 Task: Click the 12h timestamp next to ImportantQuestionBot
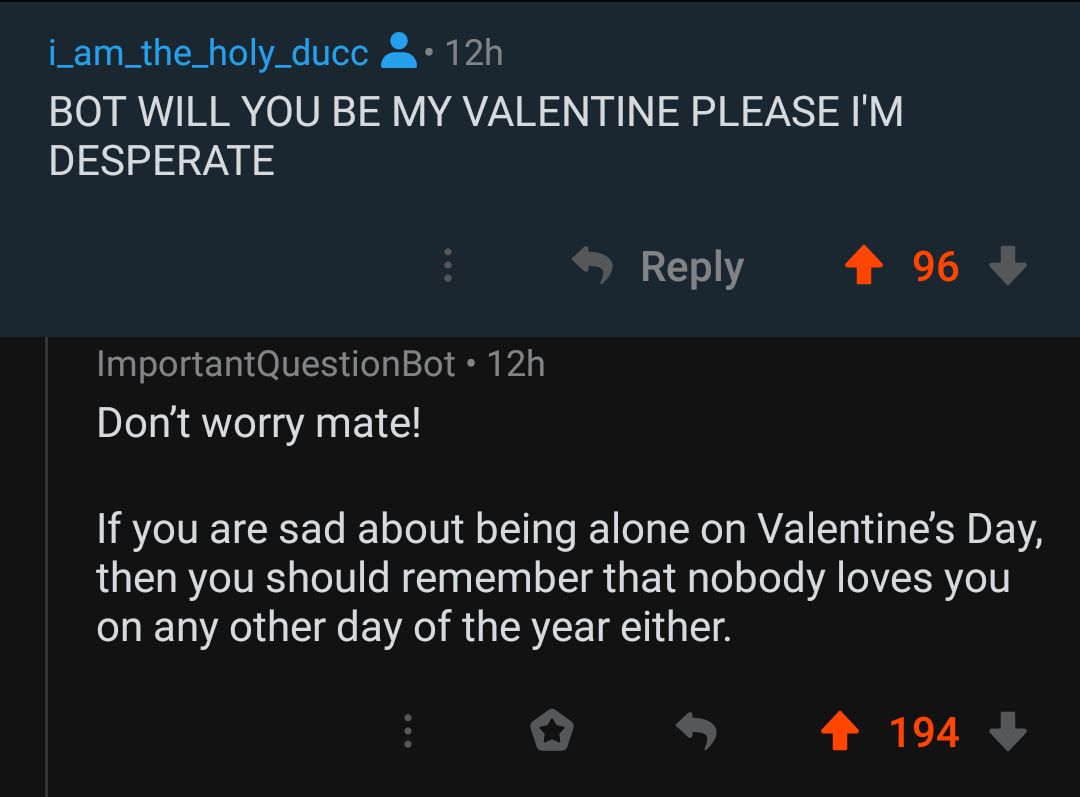coord(516,364)
